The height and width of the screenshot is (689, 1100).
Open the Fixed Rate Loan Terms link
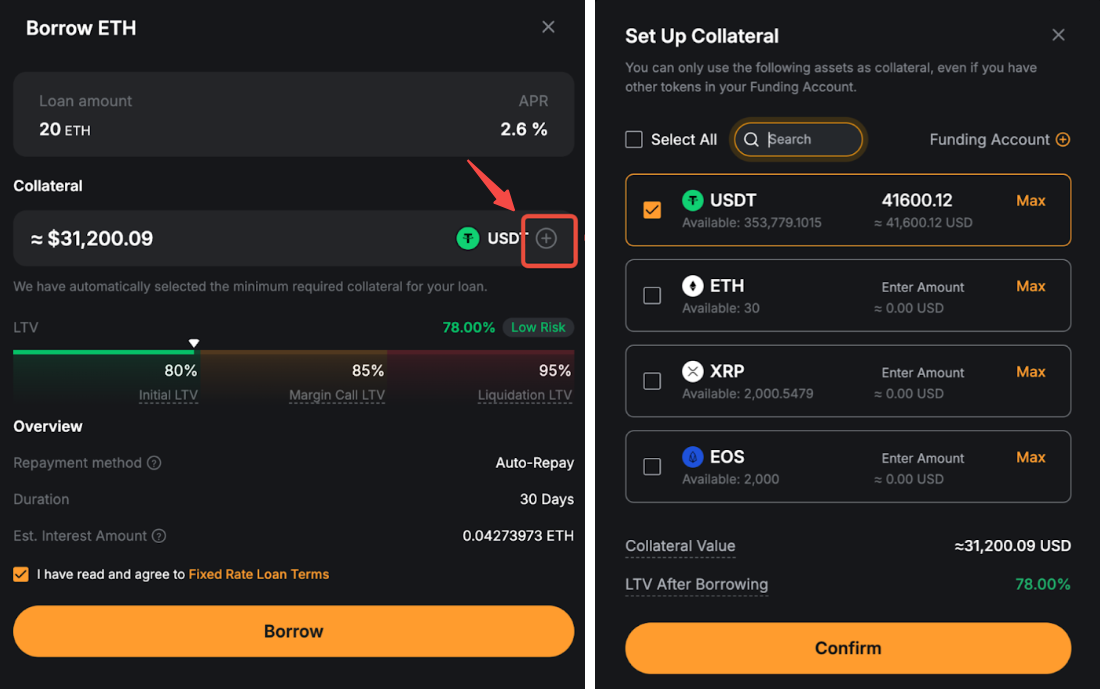tap(258, 574)
